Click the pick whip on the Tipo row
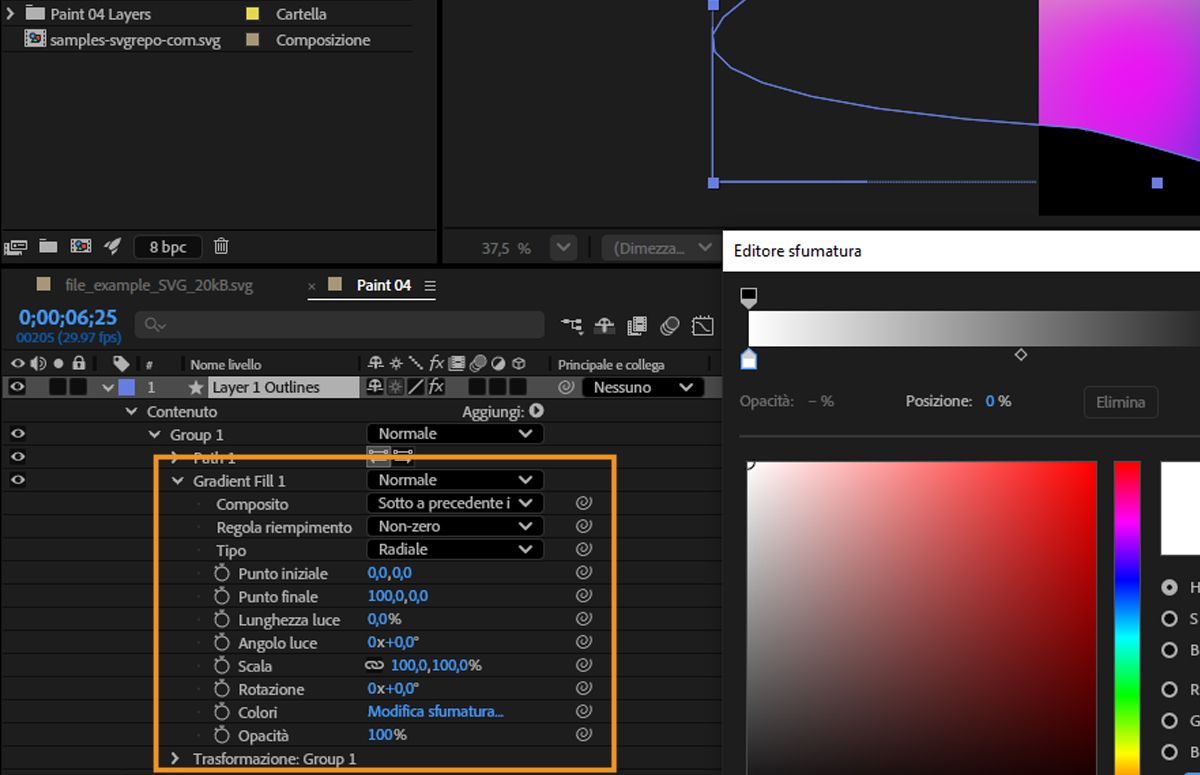 click(584, 549)
